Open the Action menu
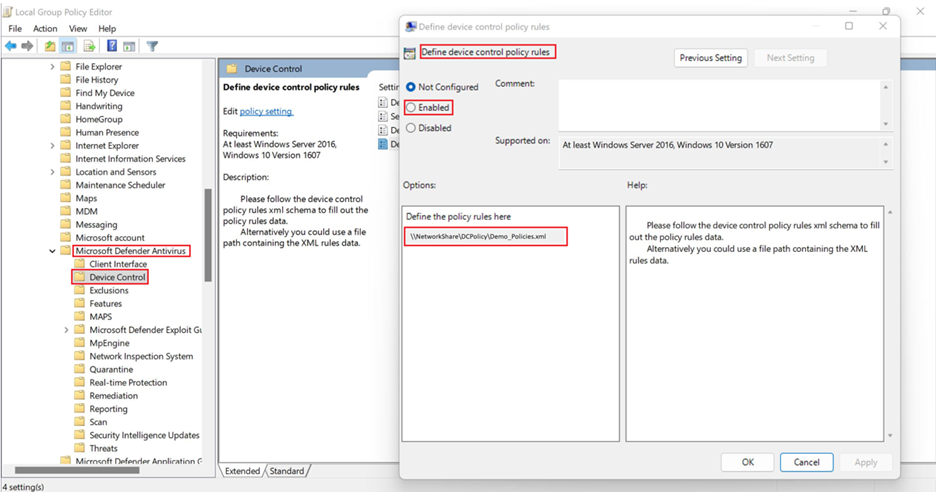 (x=45, y=29)
